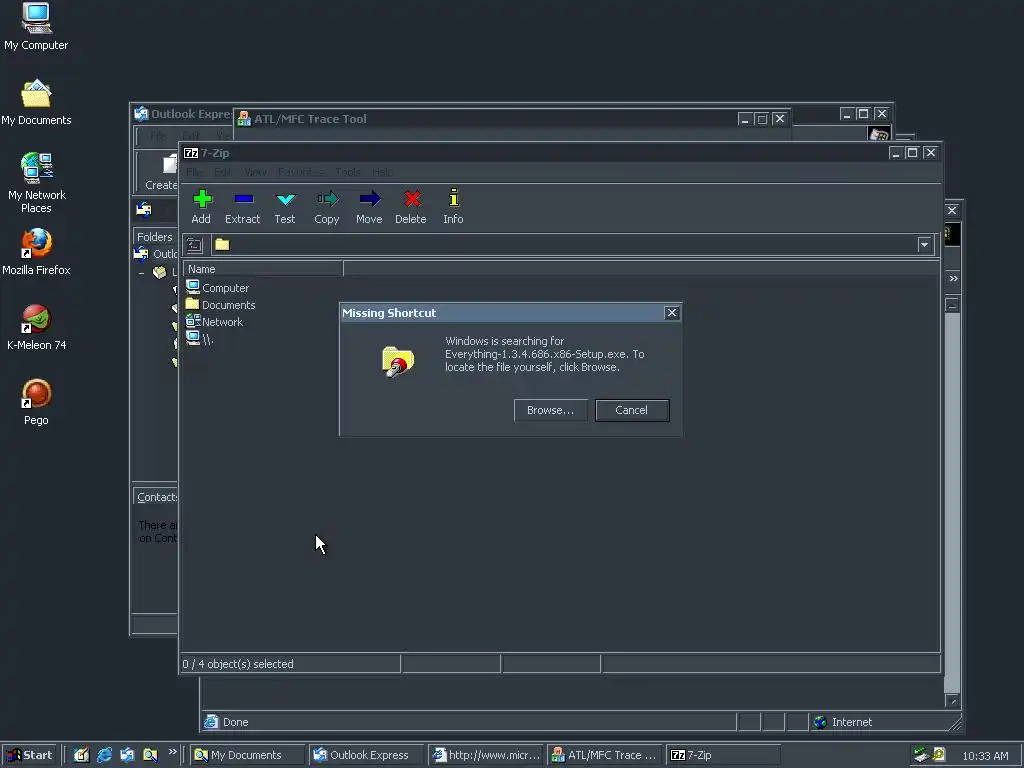1024x768 pixels.
Task: Close the Missing Shortcut dialog
Action: (x=671, y=313)
